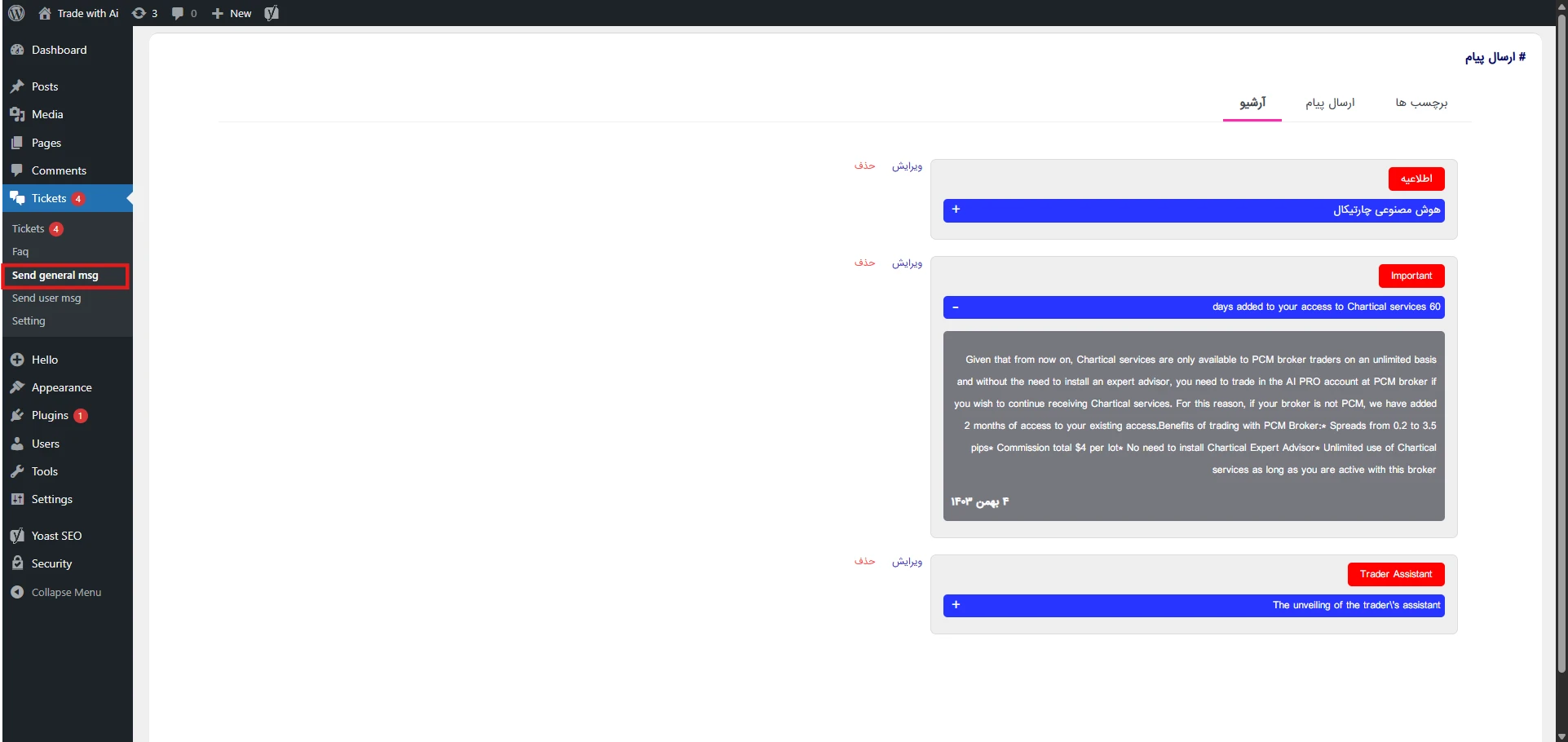Open Send user msg submenu item
The height and width of the screenshot is (742, 1568).
[46, 298]
